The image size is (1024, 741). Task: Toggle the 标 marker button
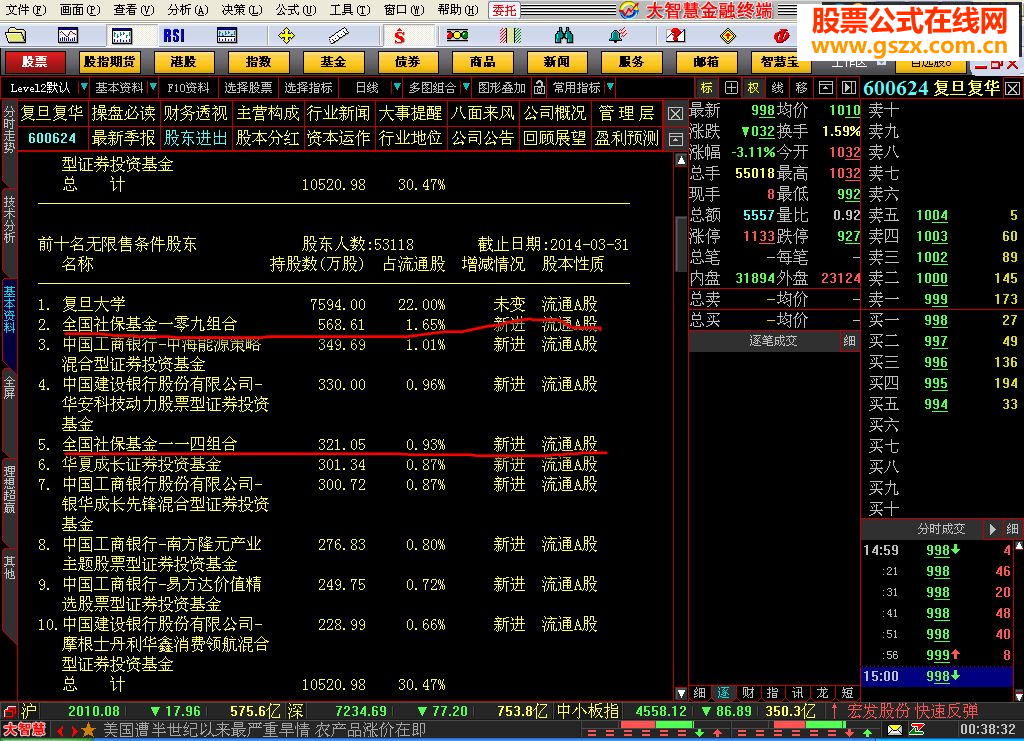pos(707,87)
